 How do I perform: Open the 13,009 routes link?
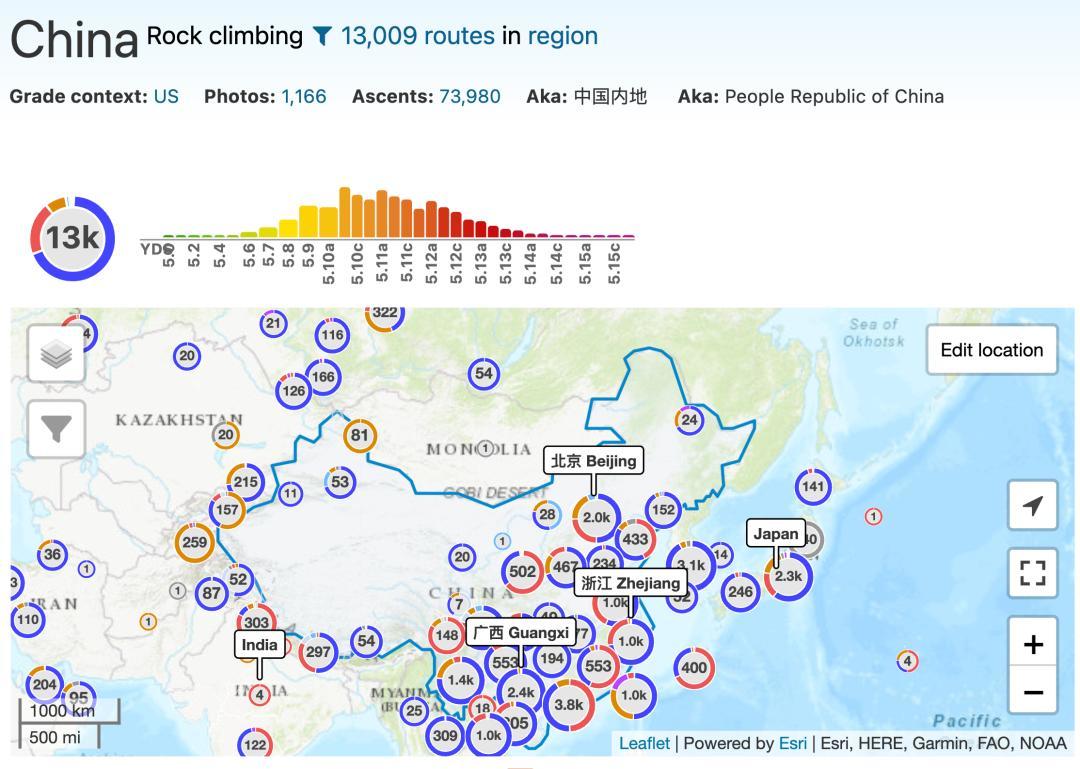pos(417,36)
